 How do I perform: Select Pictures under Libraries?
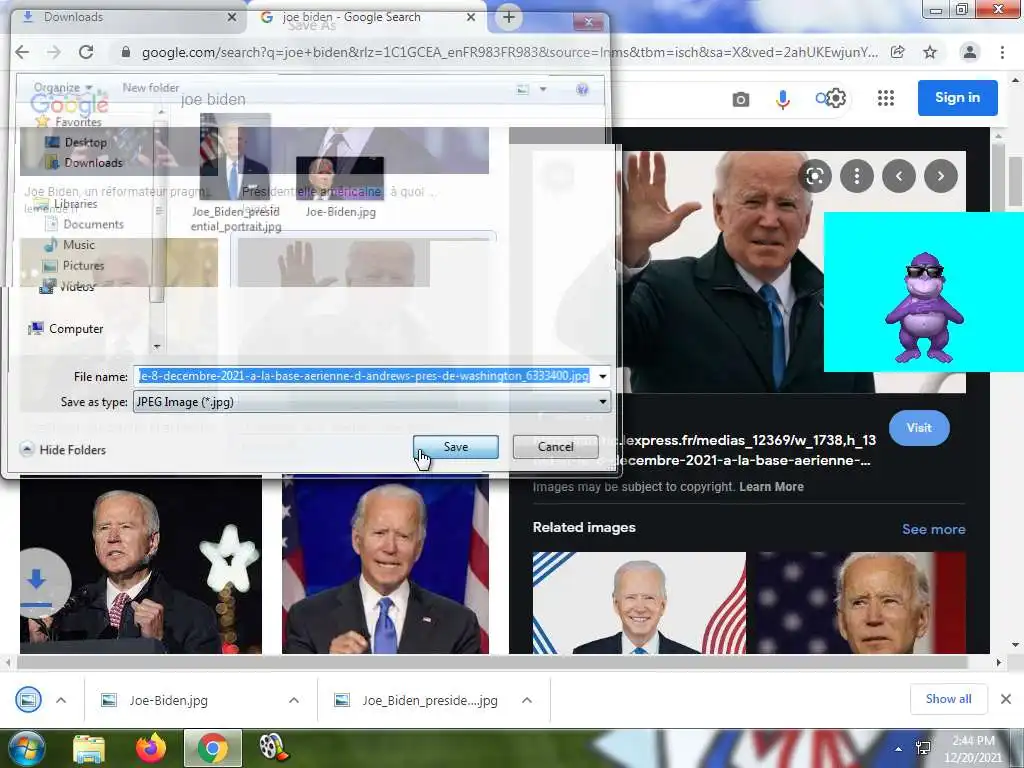[x=73, y=266]
